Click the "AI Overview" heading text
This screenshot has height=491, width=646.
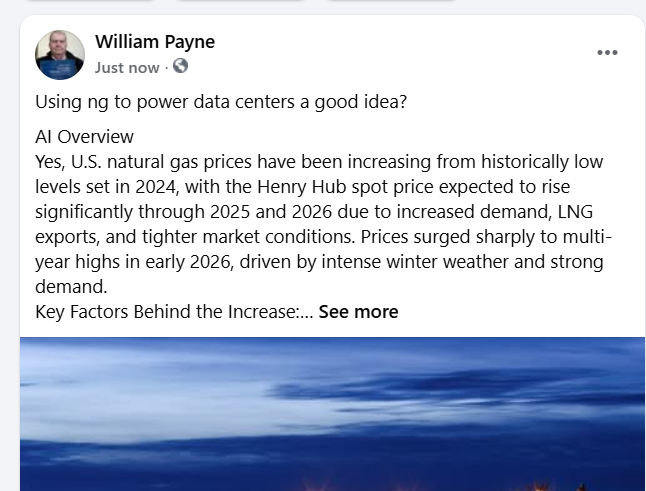click(x=84, y=137)
